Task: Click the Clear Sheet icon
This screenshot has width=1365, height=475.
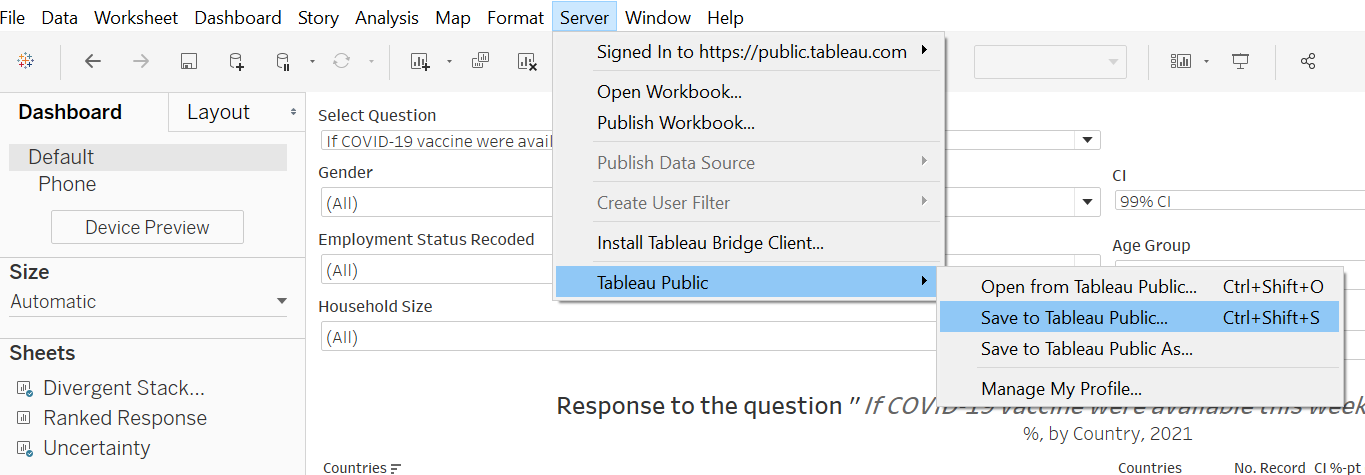Action: coord(527,61)
